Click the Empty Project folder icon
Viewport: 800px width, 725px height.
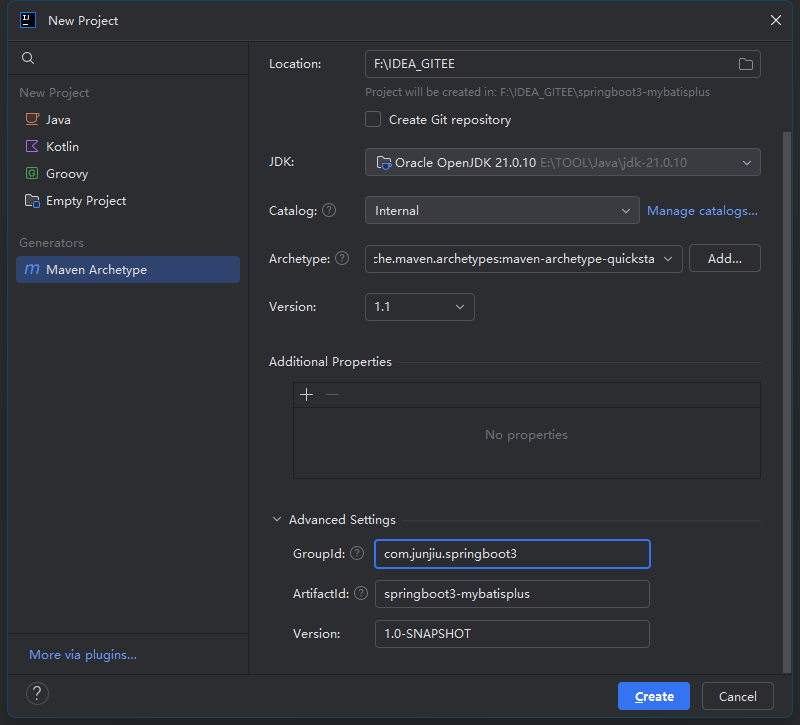tap(32, 201)
